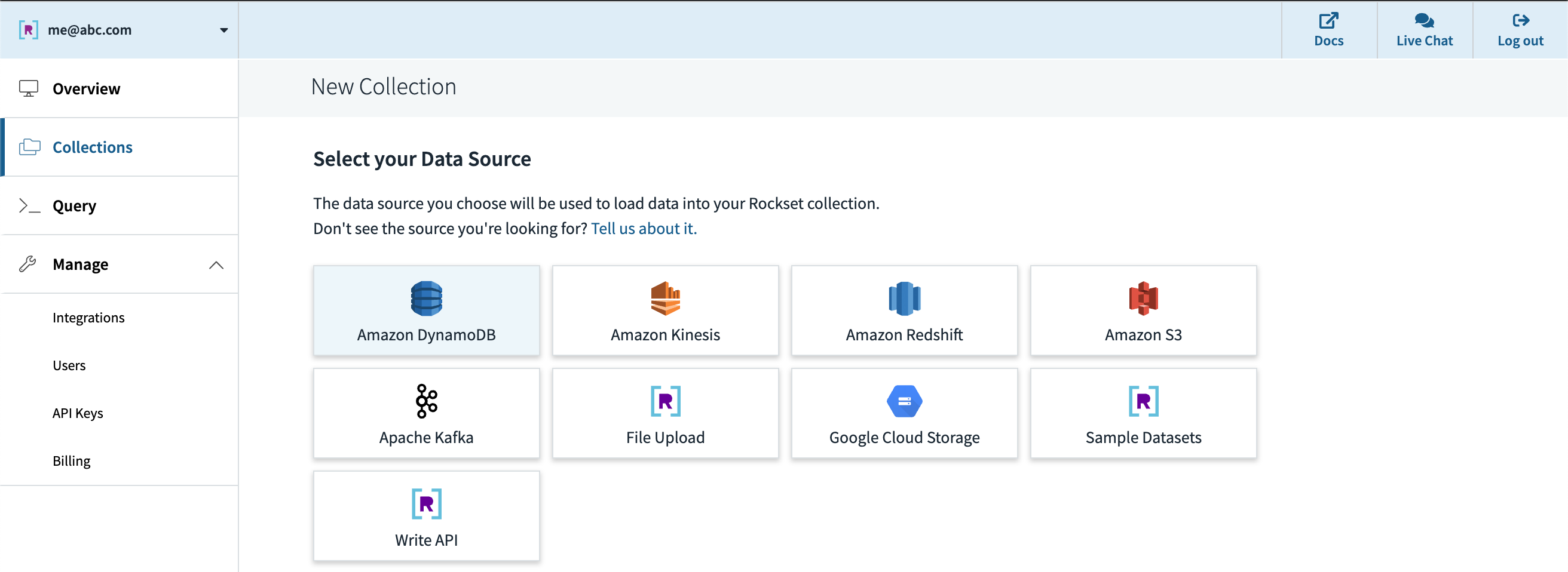Viewport: 1568px width, 572px height.
Task: Select Manage in the sidebar
Action: coord(120,264)
